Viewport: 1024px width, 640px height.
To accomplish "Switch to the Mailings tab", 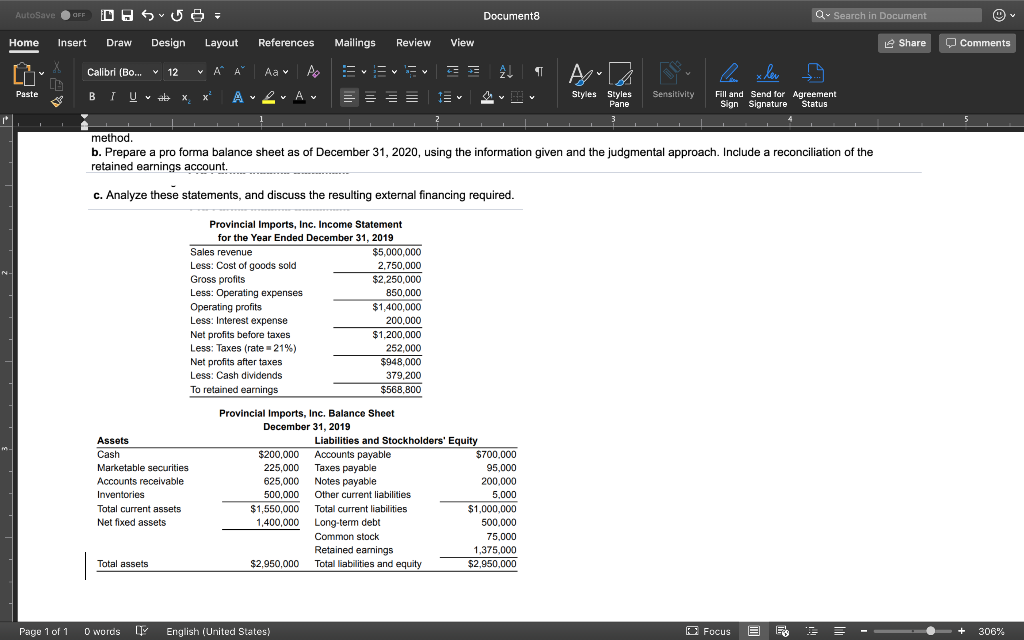I will [355, 43].
